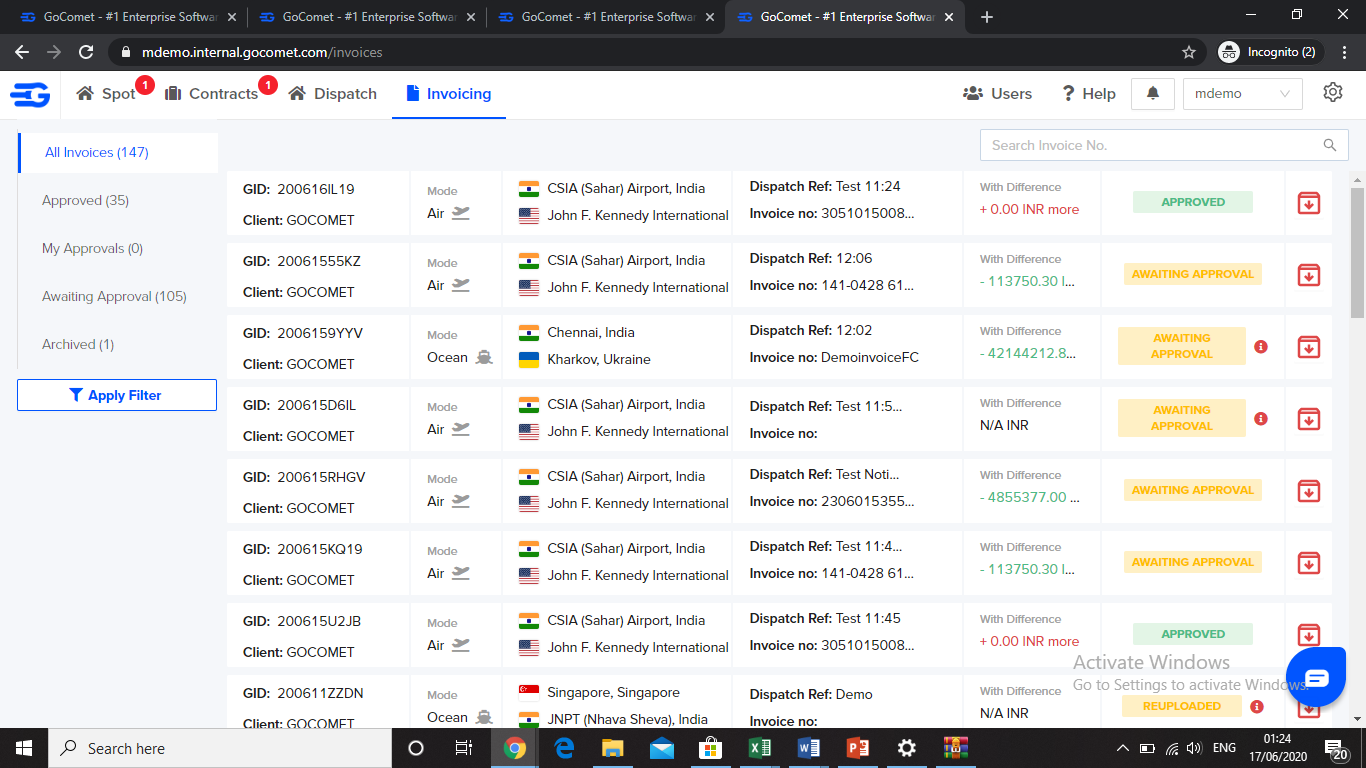This screenshot has width=1366, height=768.
Task: Archive invoice 20061555KZ with red icon
Action: pos(1308,275)
